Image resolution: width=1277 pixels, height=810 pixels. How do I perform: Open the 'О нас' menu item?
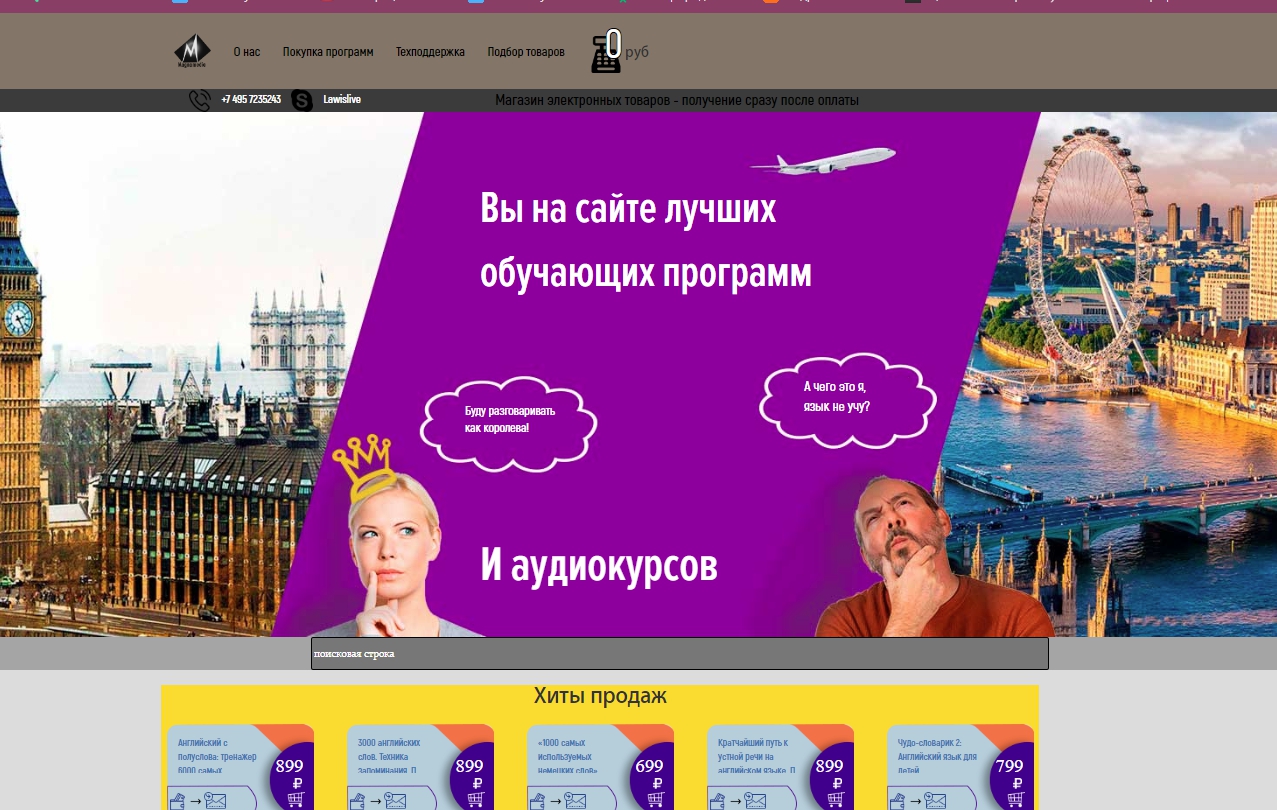coord(247,52)
